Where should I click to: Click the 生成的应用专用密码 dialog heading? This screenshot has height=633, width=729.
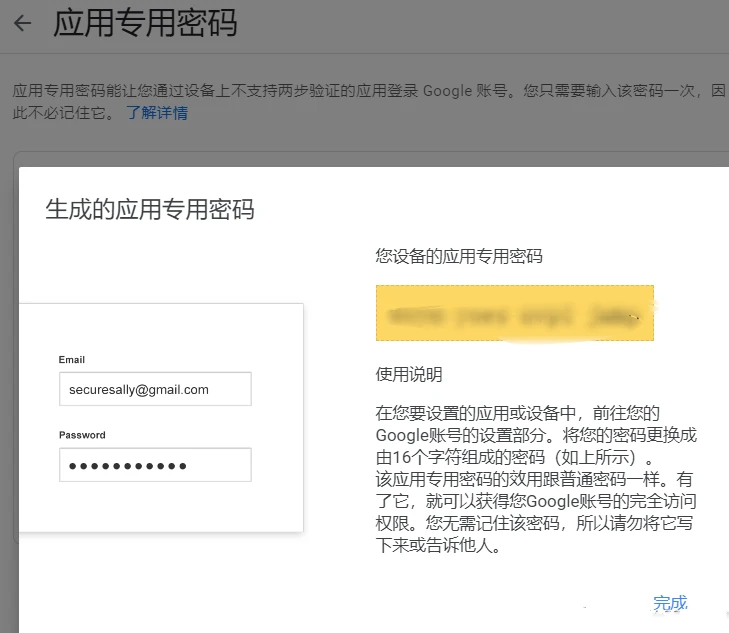(150, 209)
